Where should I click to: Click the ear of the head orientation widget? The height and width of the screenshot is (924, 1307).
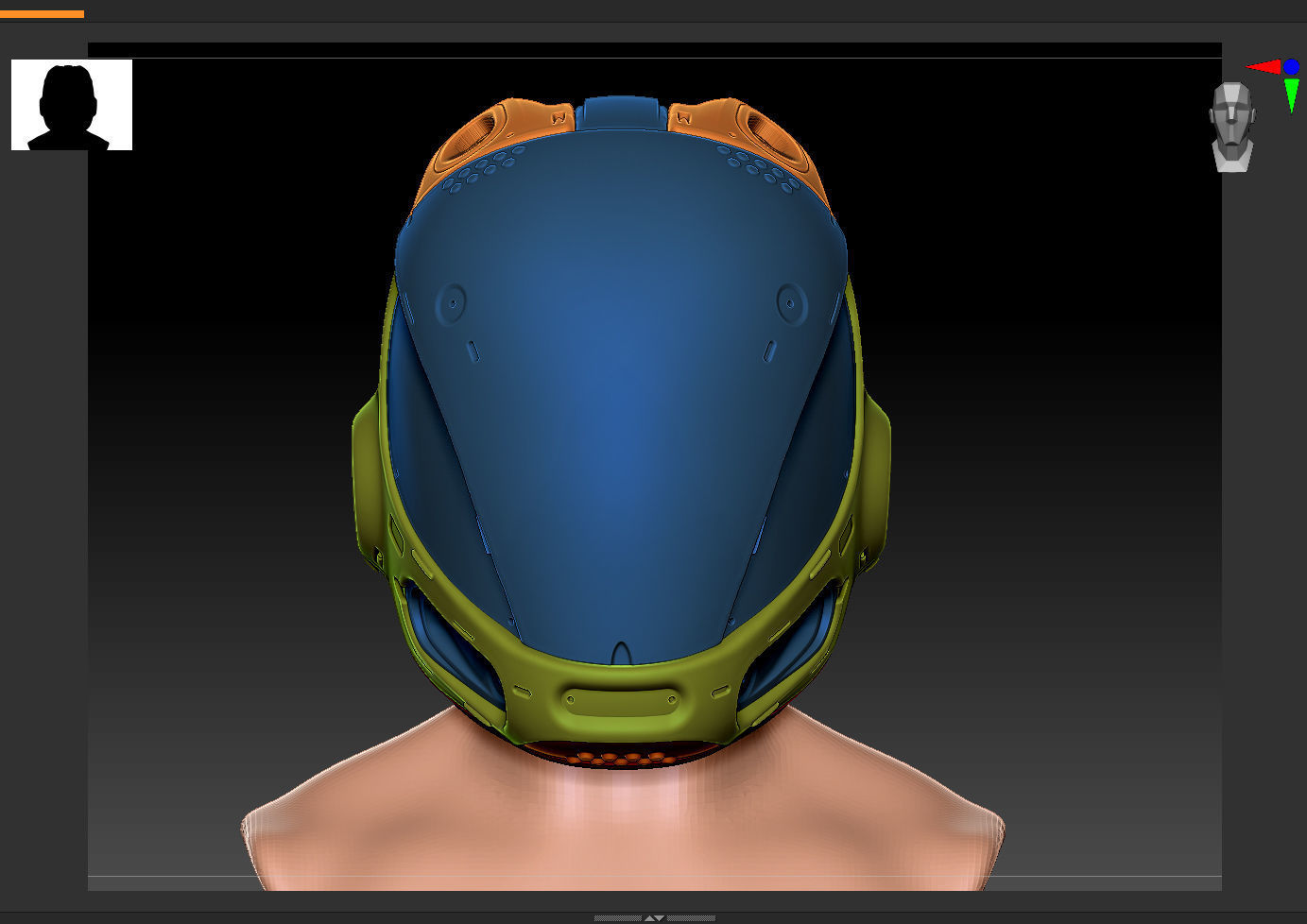(x=1253, y=113)
